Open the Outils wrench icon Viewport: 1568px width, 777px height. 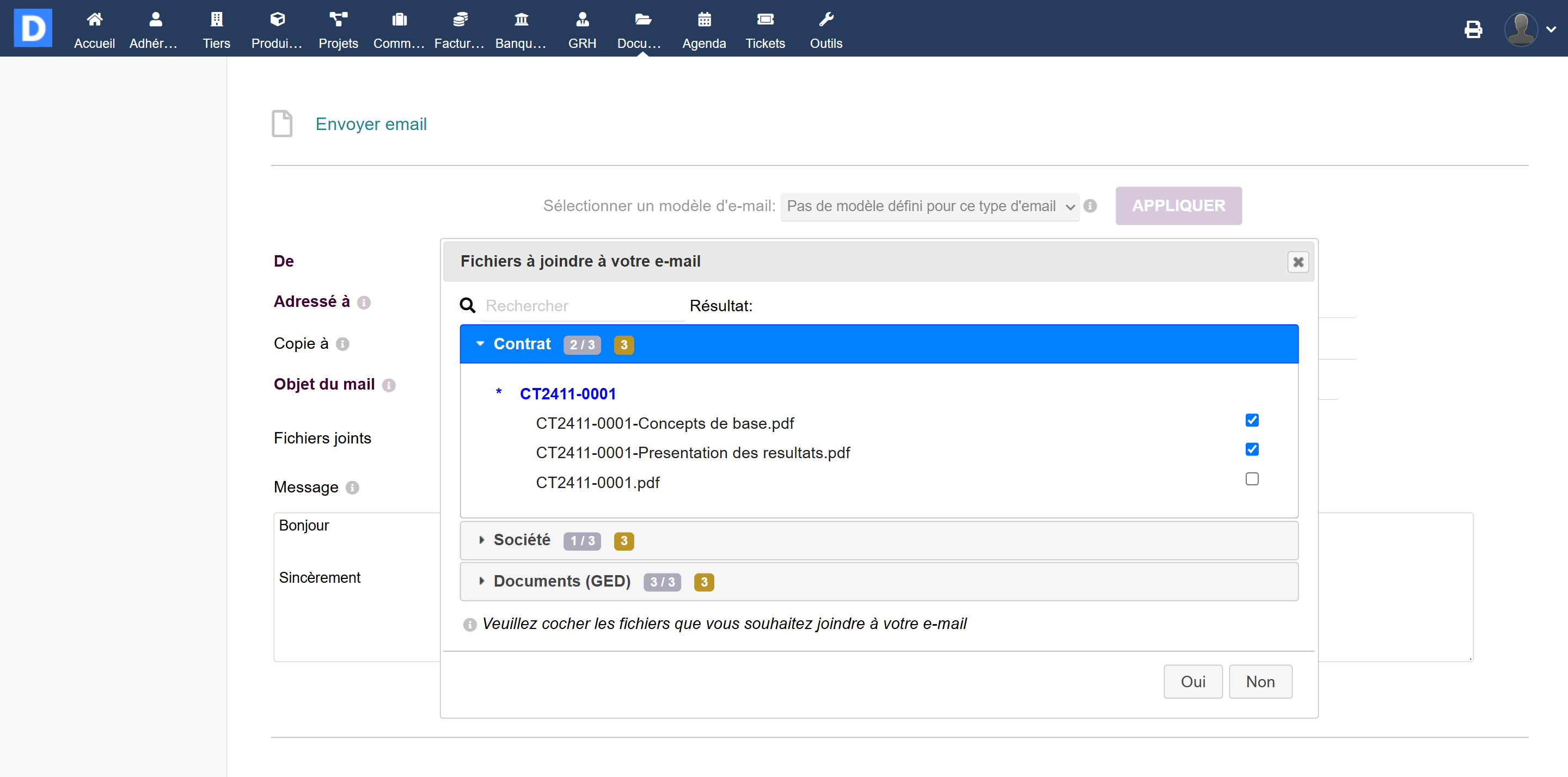[x=825, y=20]
